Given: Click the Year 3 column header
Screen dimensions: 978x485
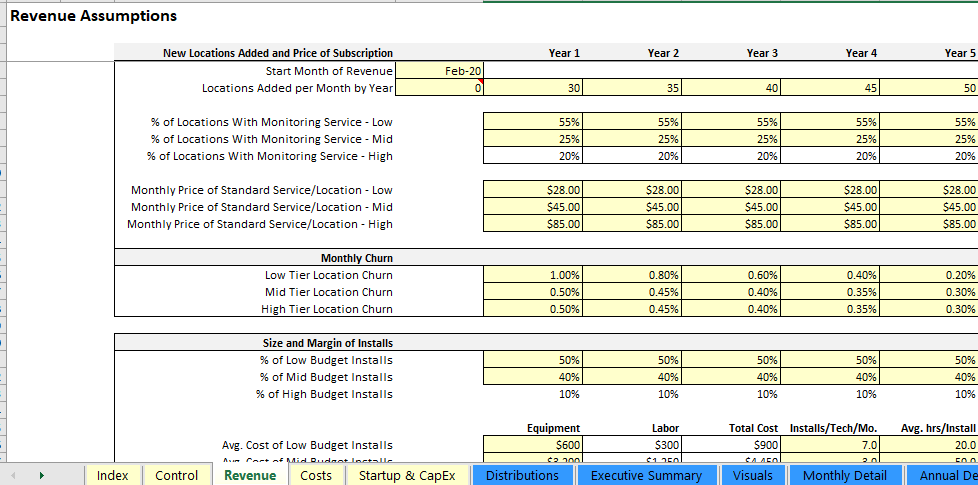Looking at the screenshot, I should click(762, 53).
